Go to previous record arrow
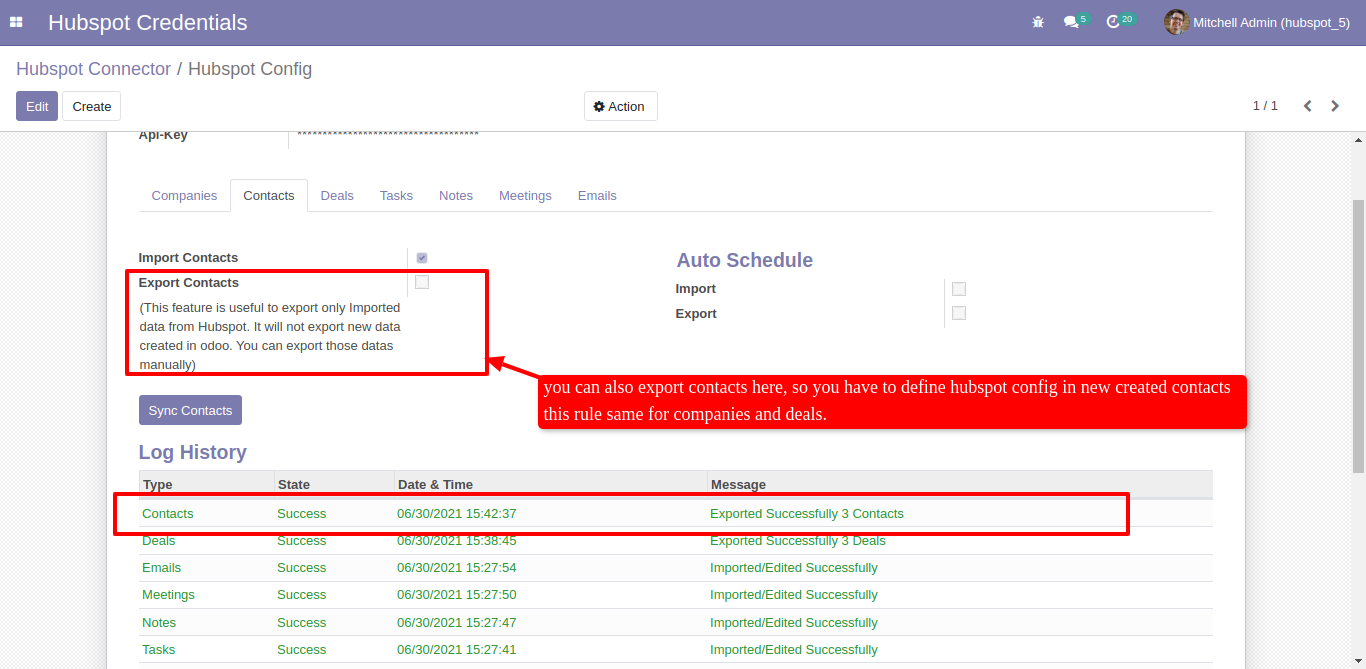1366x669 pixels. 1307,106
